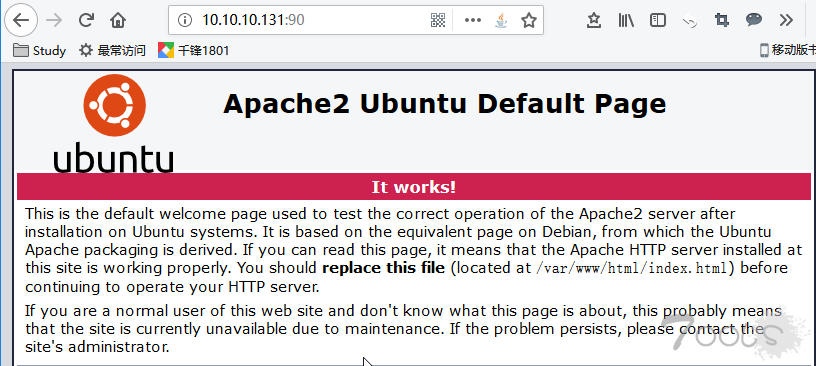Show site information for 10.10.10.131

coord(185,20)
